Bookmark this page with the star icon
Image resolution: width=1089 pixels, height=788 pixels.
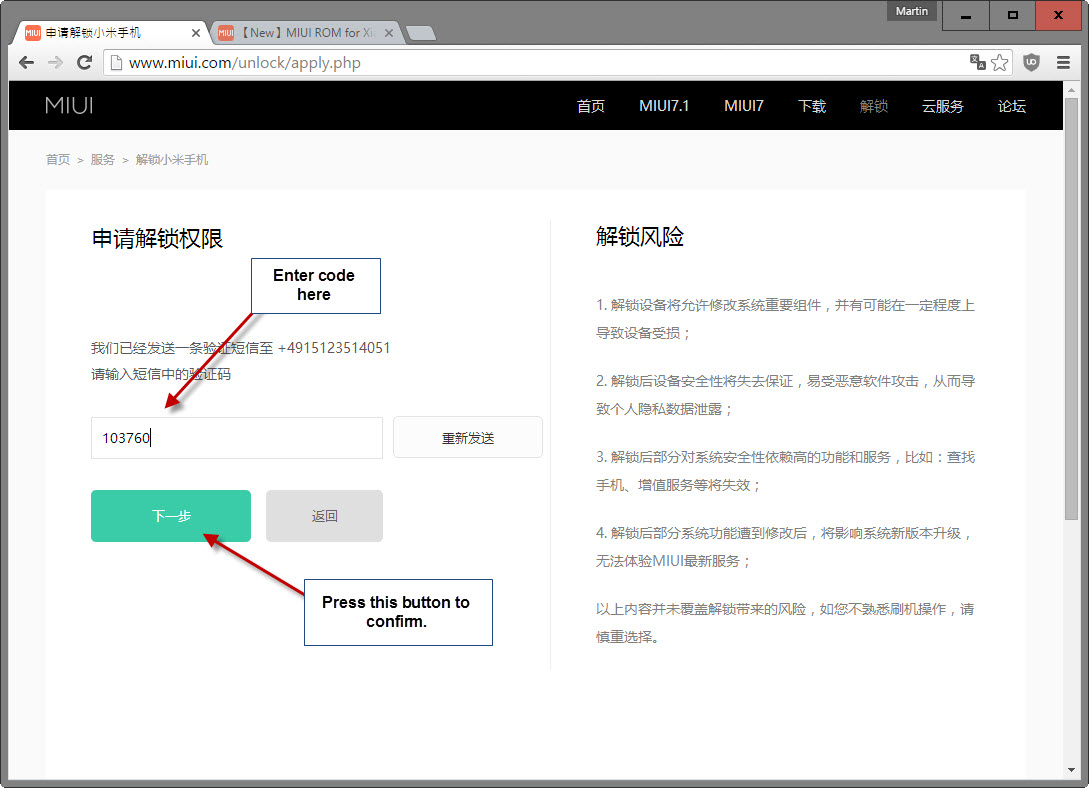pyautogui.click(x=999, y=62)
